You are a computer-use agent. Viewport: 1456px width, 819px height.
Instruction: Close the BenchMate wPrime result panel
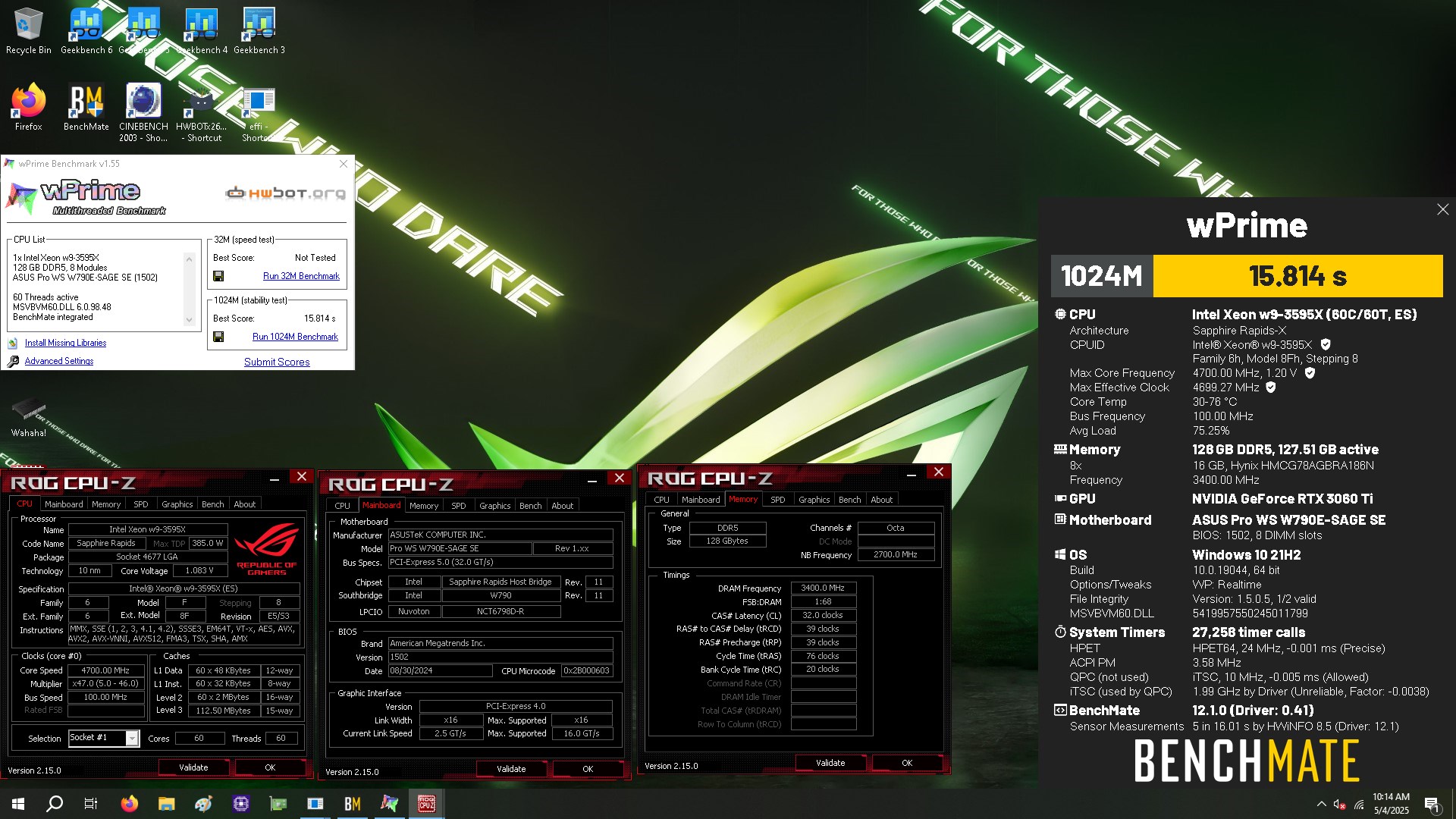pos(1442,209)
